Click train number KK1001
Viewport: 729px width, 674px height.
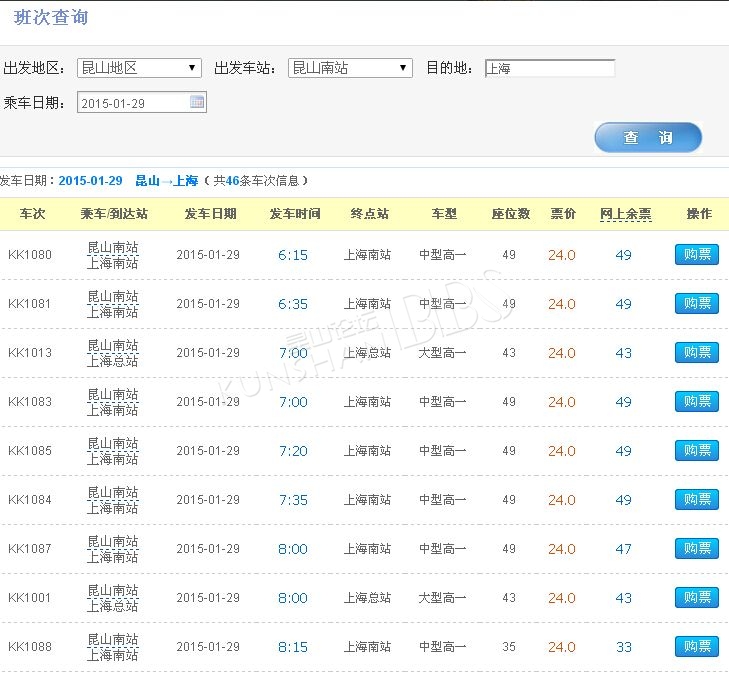30,597
